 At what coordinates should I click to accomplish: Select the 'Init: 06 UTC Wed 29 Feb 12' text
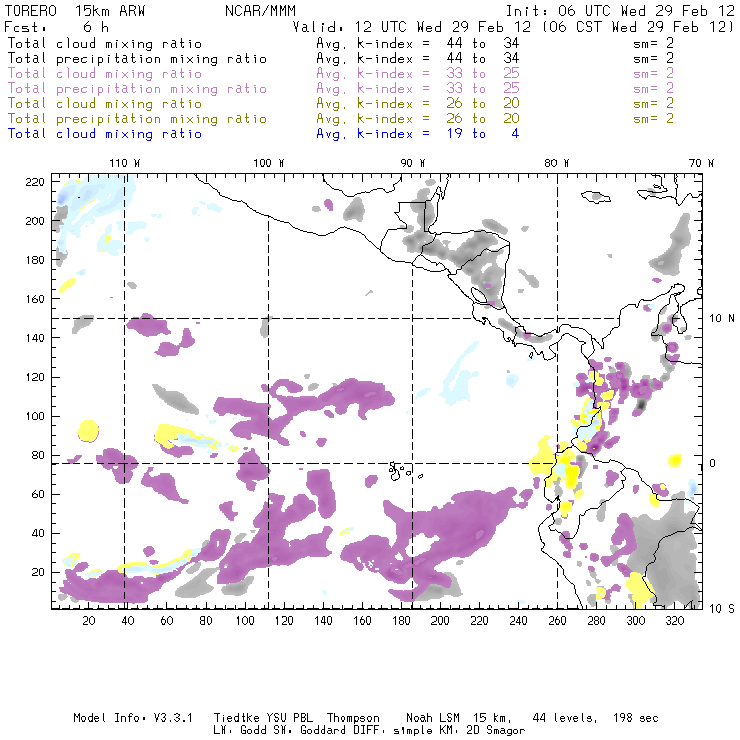click(x=620, y=11)
